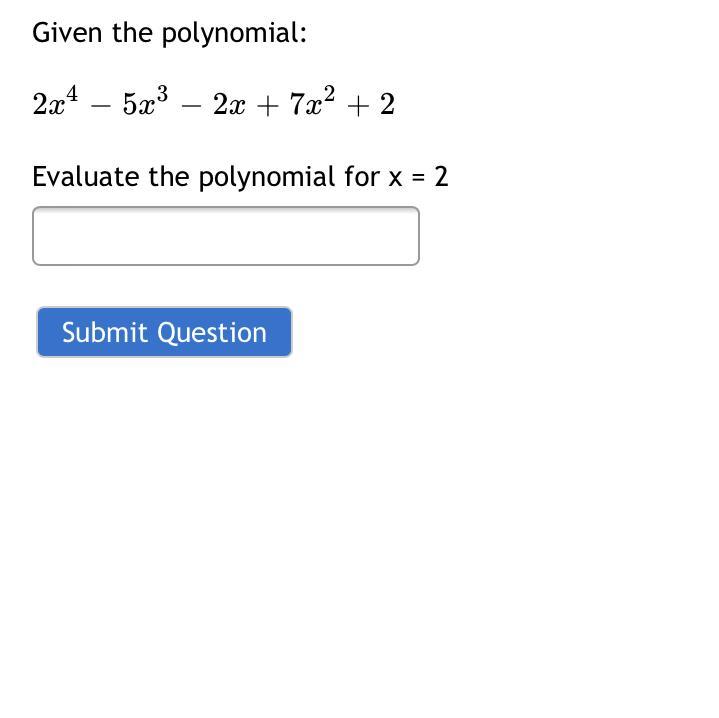Click the word 'Given' in the heading
This screenshot has width=719, height=718.
(67, 33)
